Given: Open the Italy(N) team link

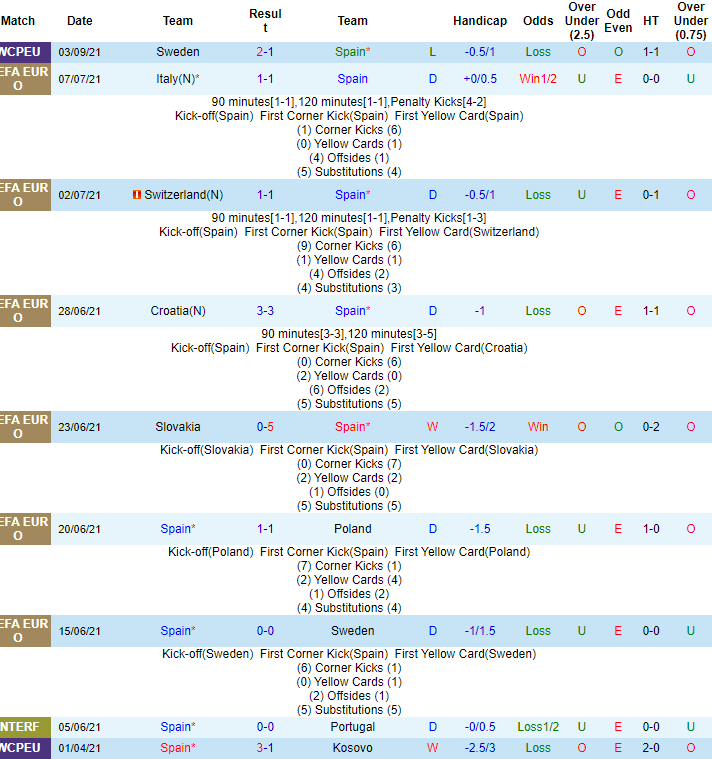Looking at the screenshot, I should tap(178, 79).
